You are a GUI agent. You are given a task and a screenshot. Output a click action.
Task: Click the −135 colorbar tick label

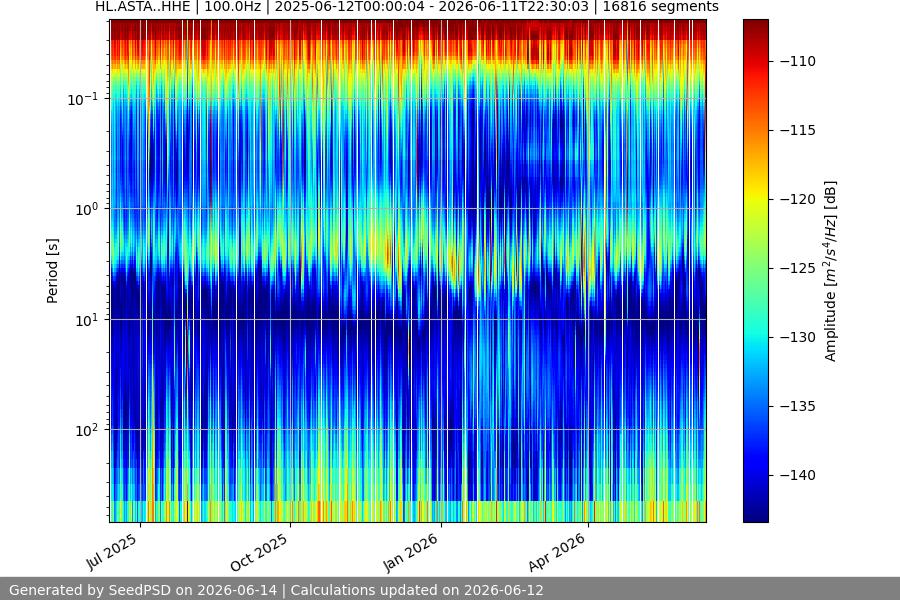pyautogui.click(x=798, y=406)
